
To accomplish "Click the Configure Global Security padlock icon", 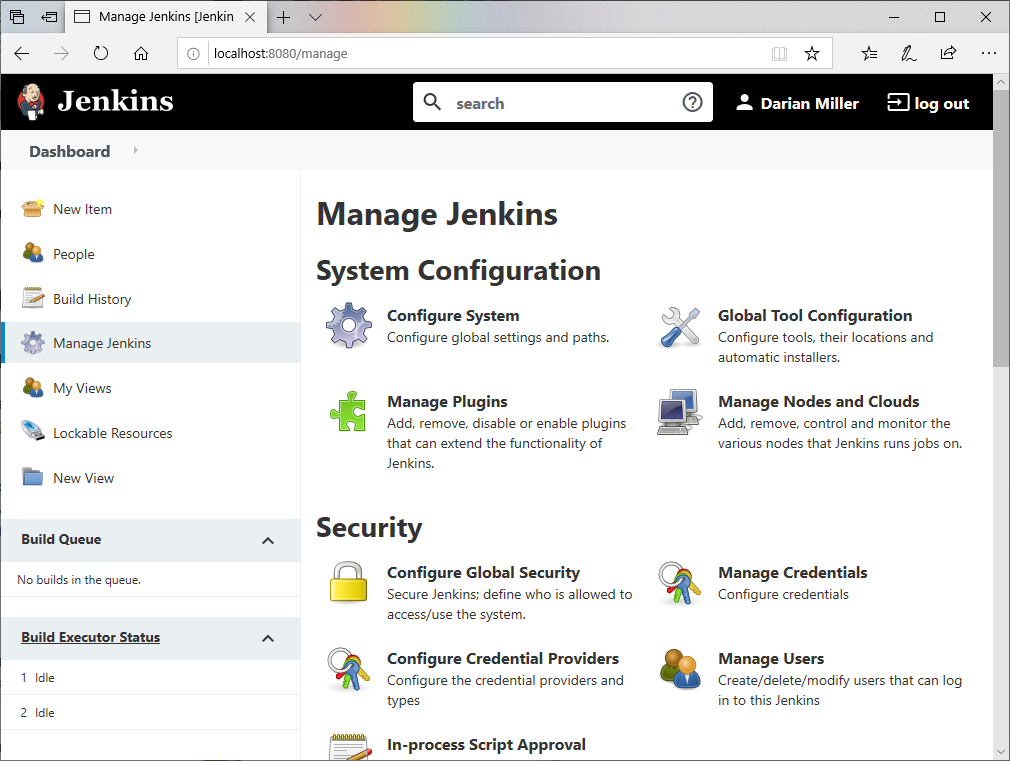I will [x=348, y=582].
